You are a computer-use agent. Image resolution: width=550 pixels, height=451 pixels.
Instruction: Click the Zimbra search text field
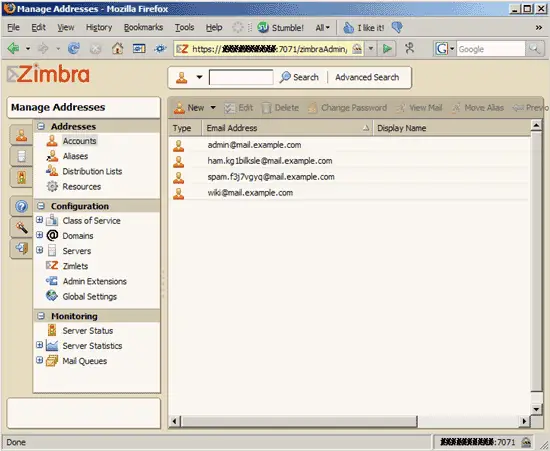pyautogui.click(x=241, y=77)
